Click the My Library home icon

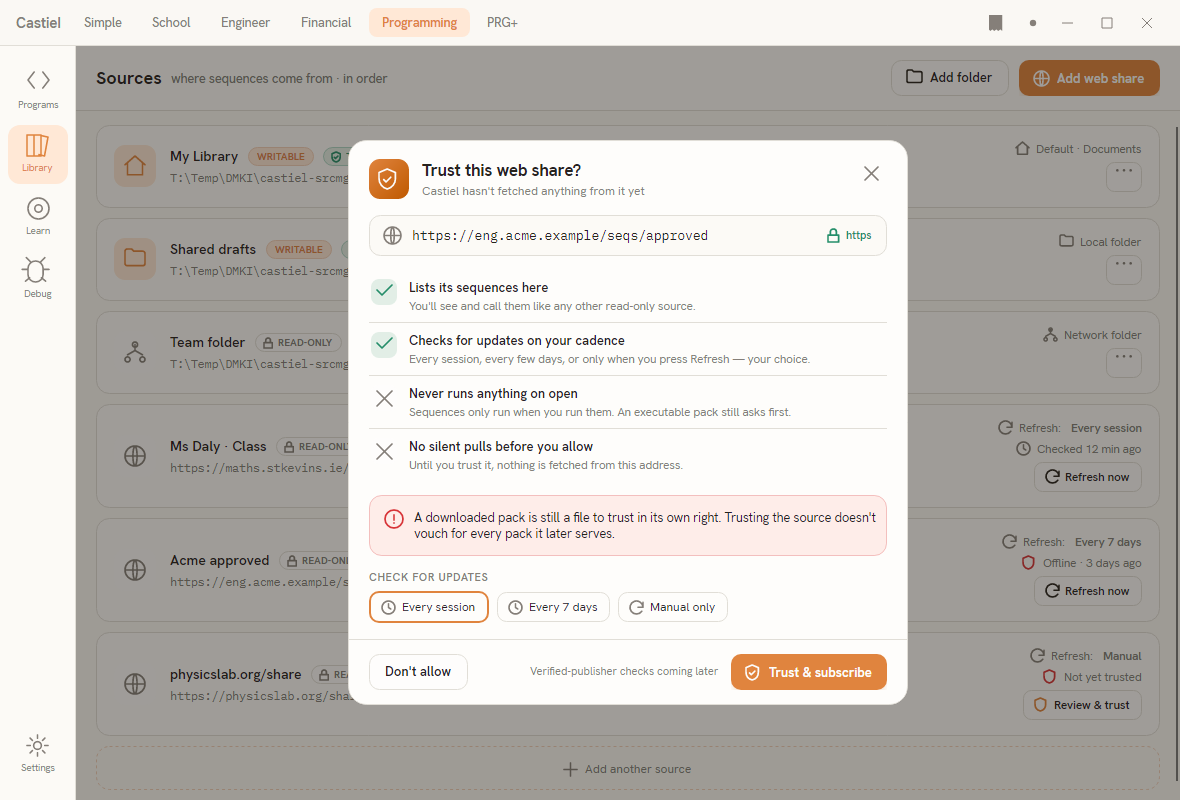(135, 166)
